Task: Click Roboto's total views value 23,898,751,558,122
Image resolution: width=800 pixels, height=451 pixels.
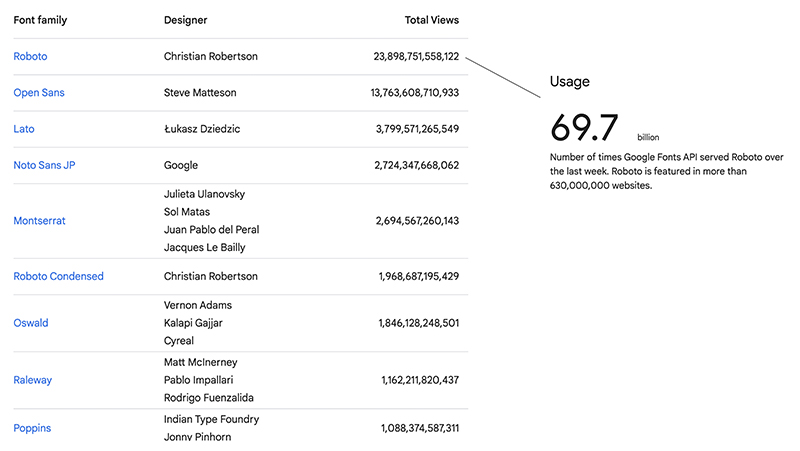Action: coord(416,57)
